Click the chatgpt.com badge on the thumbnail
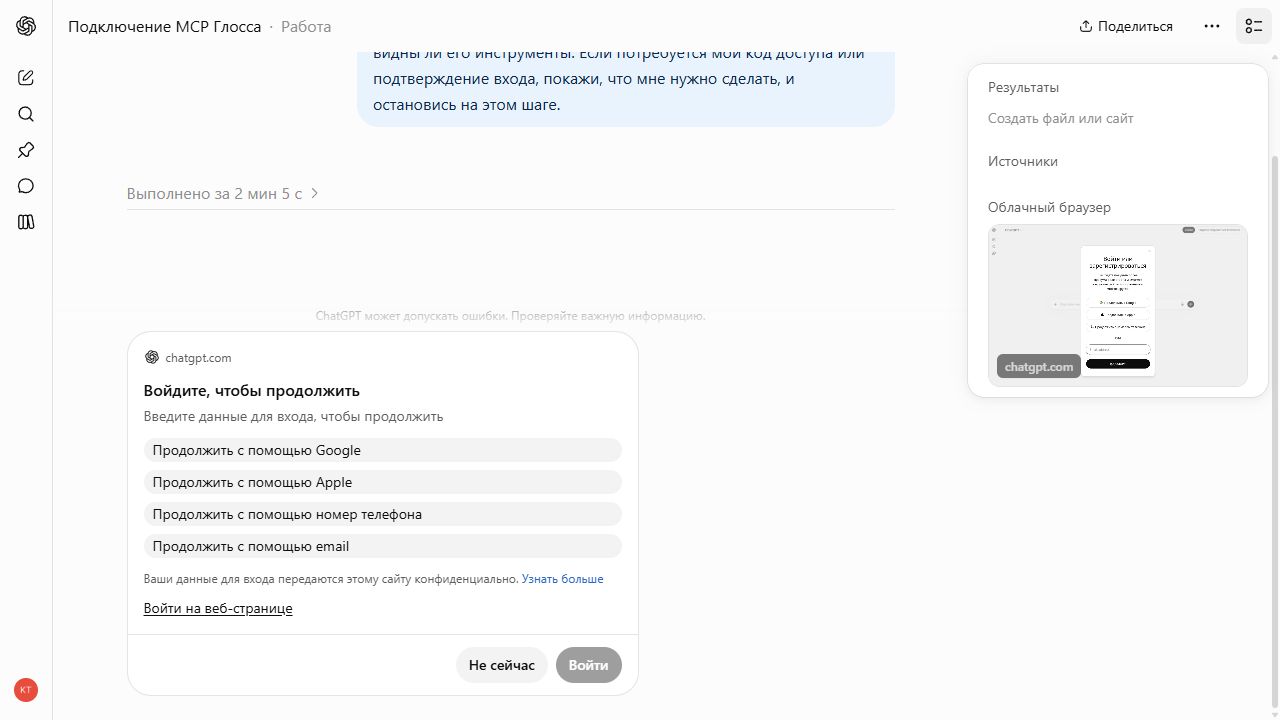Viewport: 1280px width, 720px height. click(x=1039, y=367)
